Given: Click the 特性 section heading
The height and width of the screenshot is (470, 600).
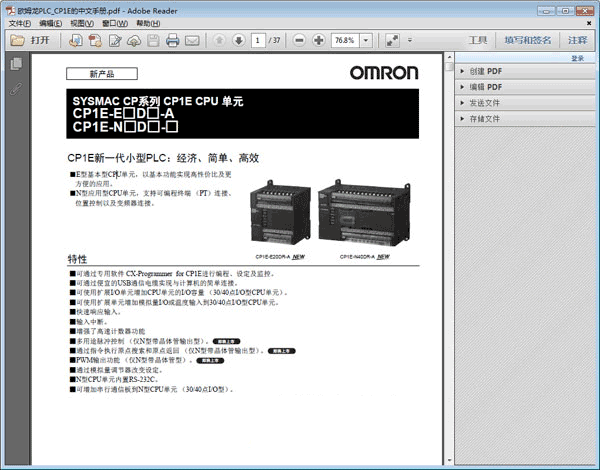Looking at the screenshot, I should (x=77, y=259).
